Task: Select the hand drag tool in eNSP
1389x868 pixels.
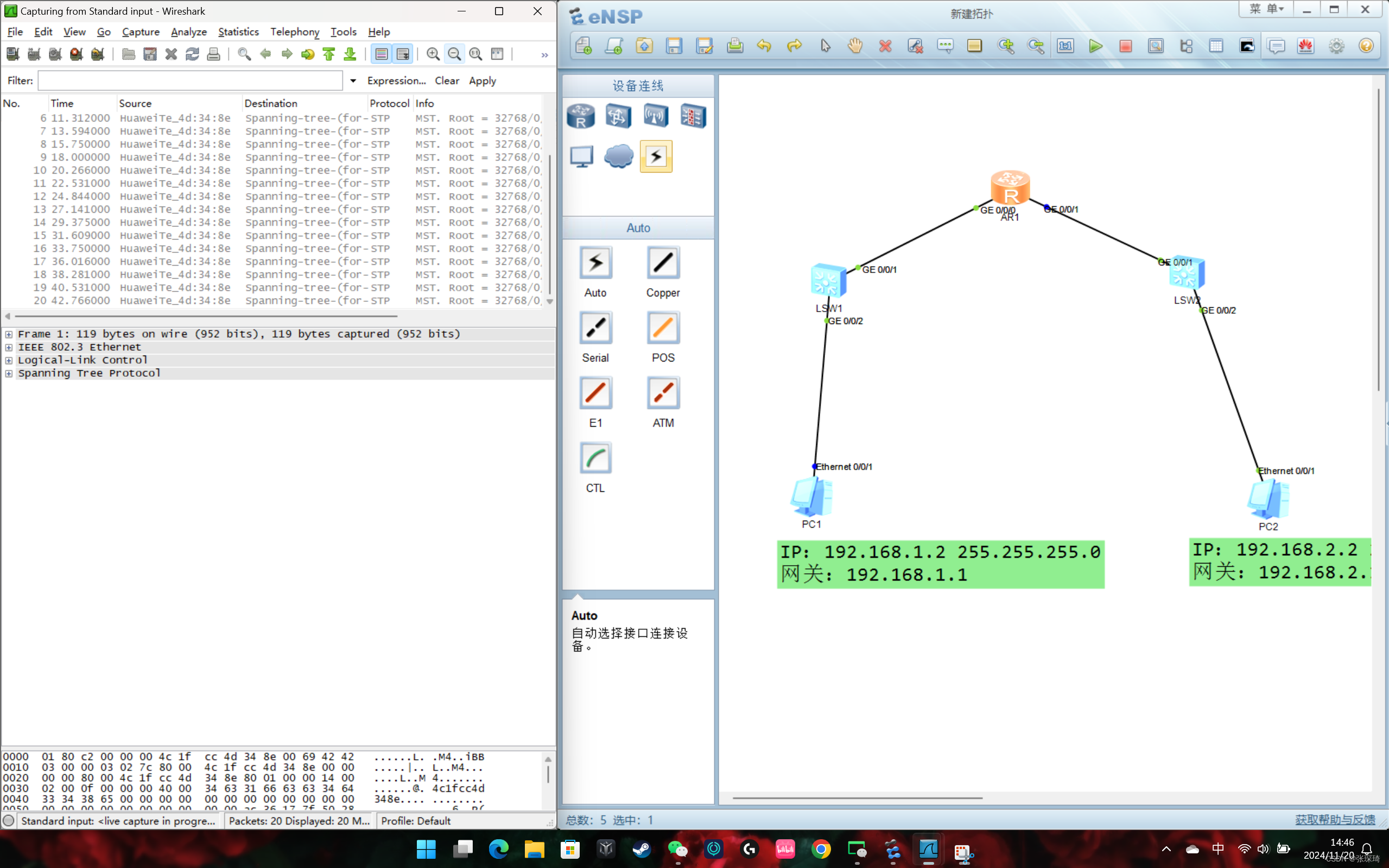Action: pyautogui.click(x=855, y=46)
